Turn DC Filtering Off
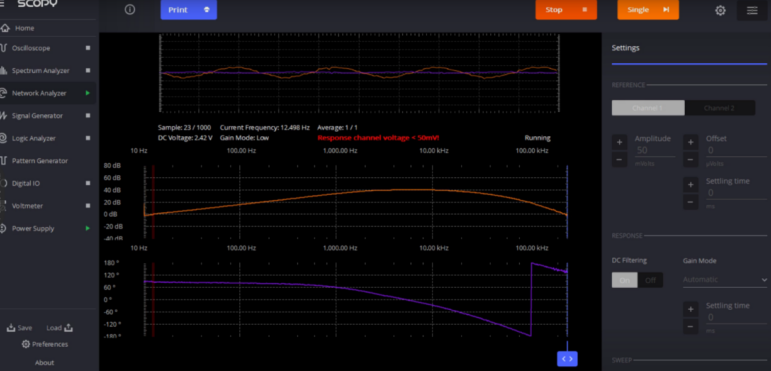The height and width of the screenshot is (371, 771). point(650,280)
